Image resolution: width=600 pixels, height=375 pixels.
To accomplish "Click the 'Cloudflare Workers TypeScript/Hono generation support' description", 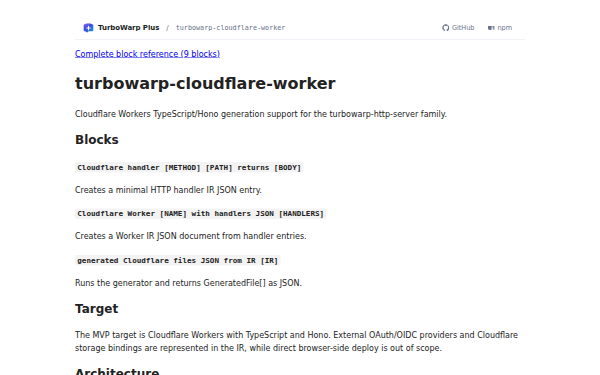I will pyautogui.click(x=261, y=114).
